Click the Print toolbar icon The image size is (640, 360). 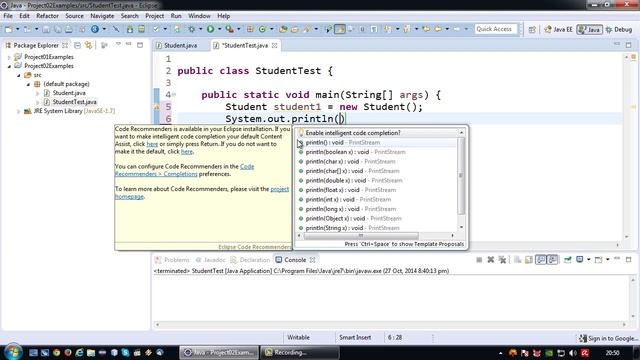pyautogui.click(x=69, y=29)
